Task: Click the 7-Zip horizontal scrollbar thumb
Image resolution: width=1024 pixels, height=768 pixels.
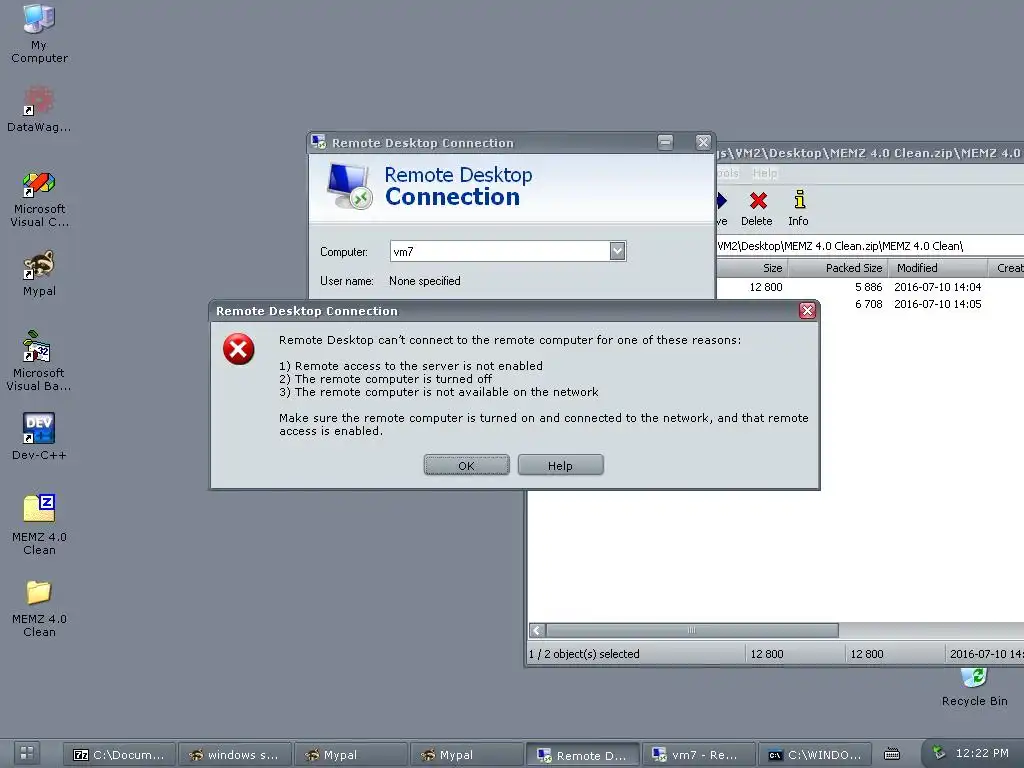Action: click(x=692, y=630)
